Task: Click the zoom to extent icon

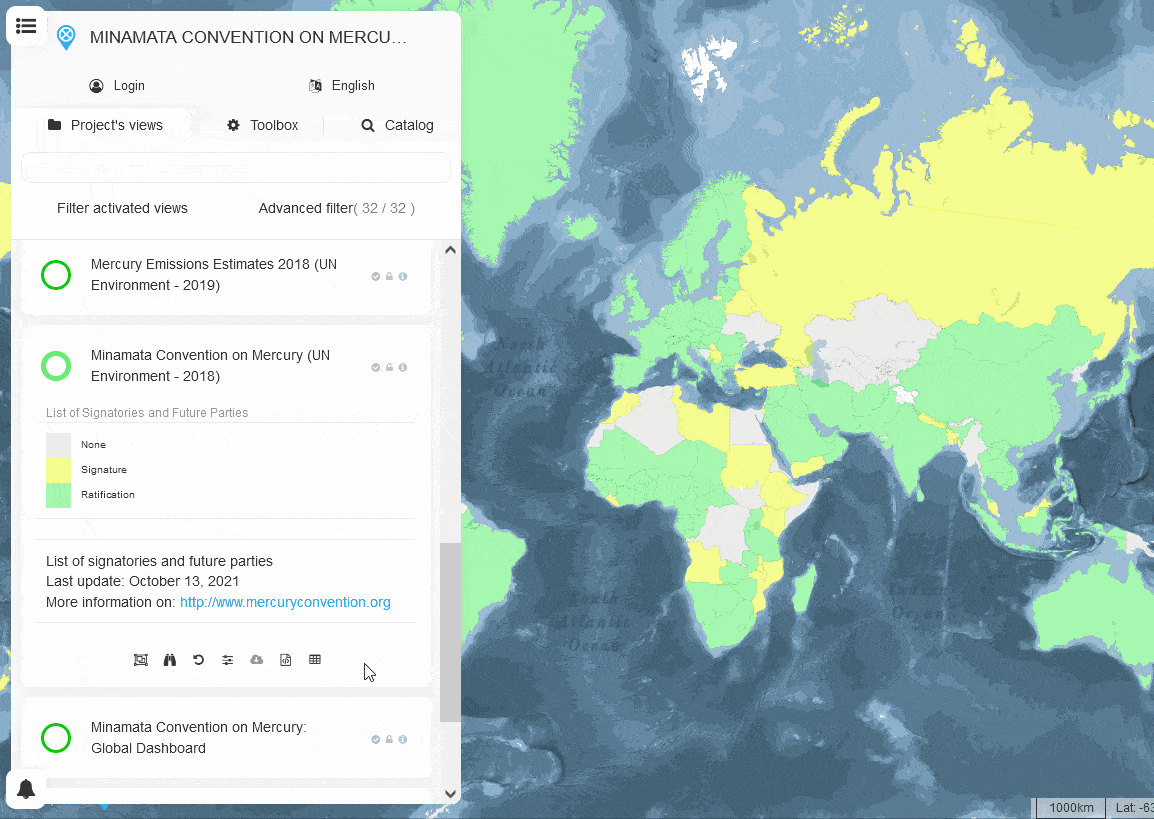Action: pyautogui.click(x=141, y=660)
